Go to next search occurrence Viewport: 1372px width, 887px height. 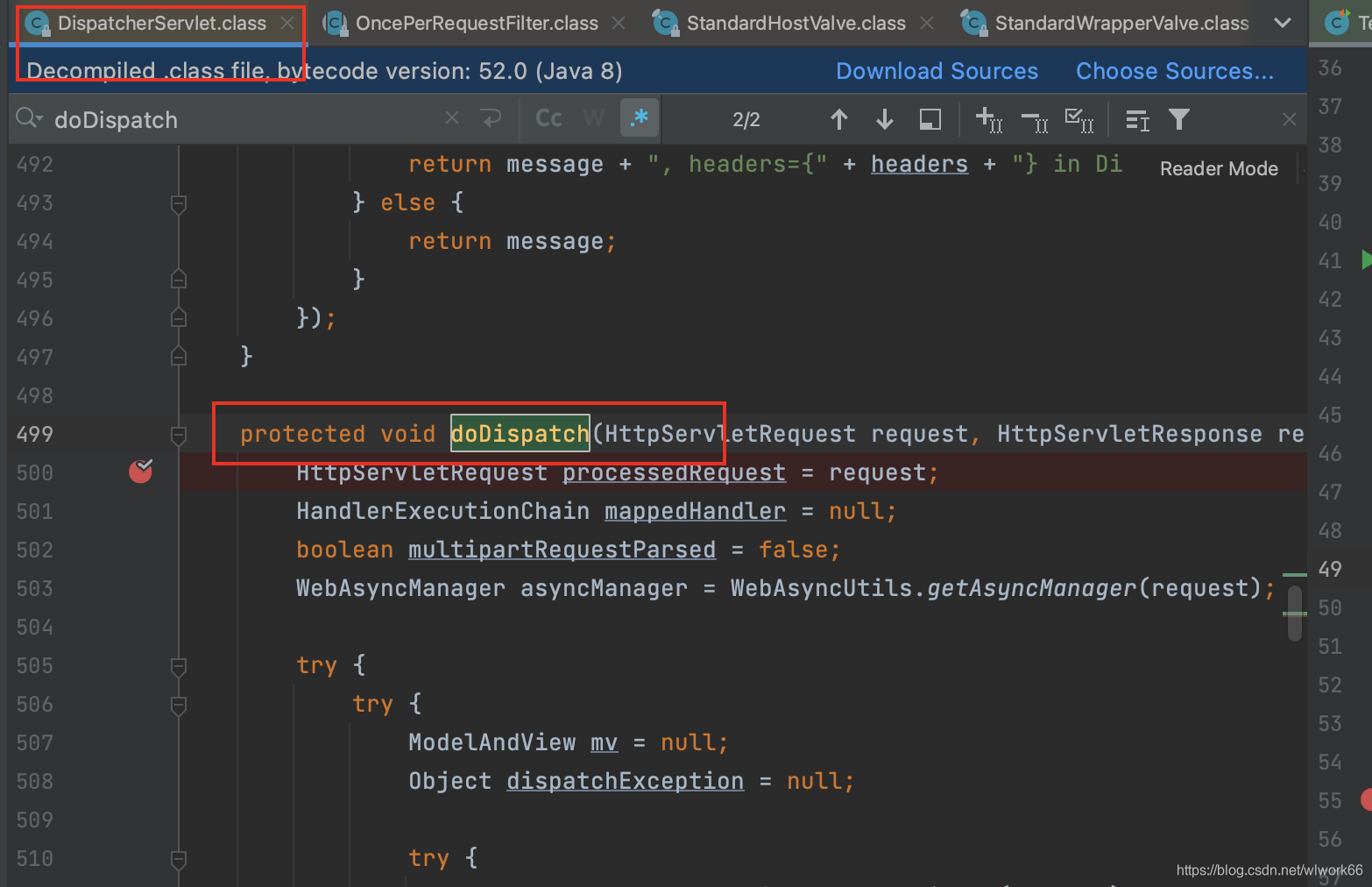tap(885, 119)
